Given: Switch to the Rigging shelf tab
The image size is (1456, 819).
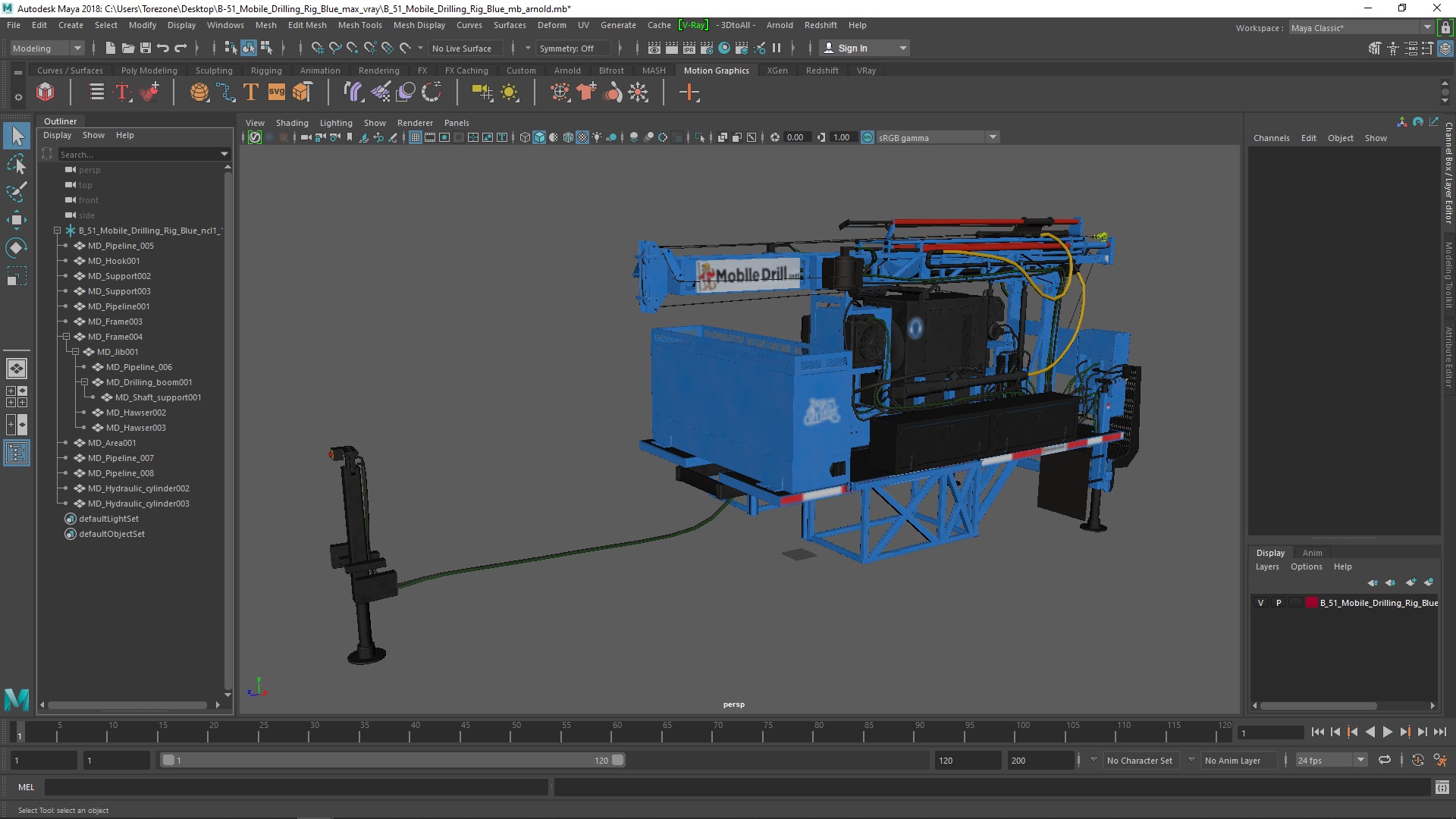Looking at the screenshot, I should (x=266, y=71).
